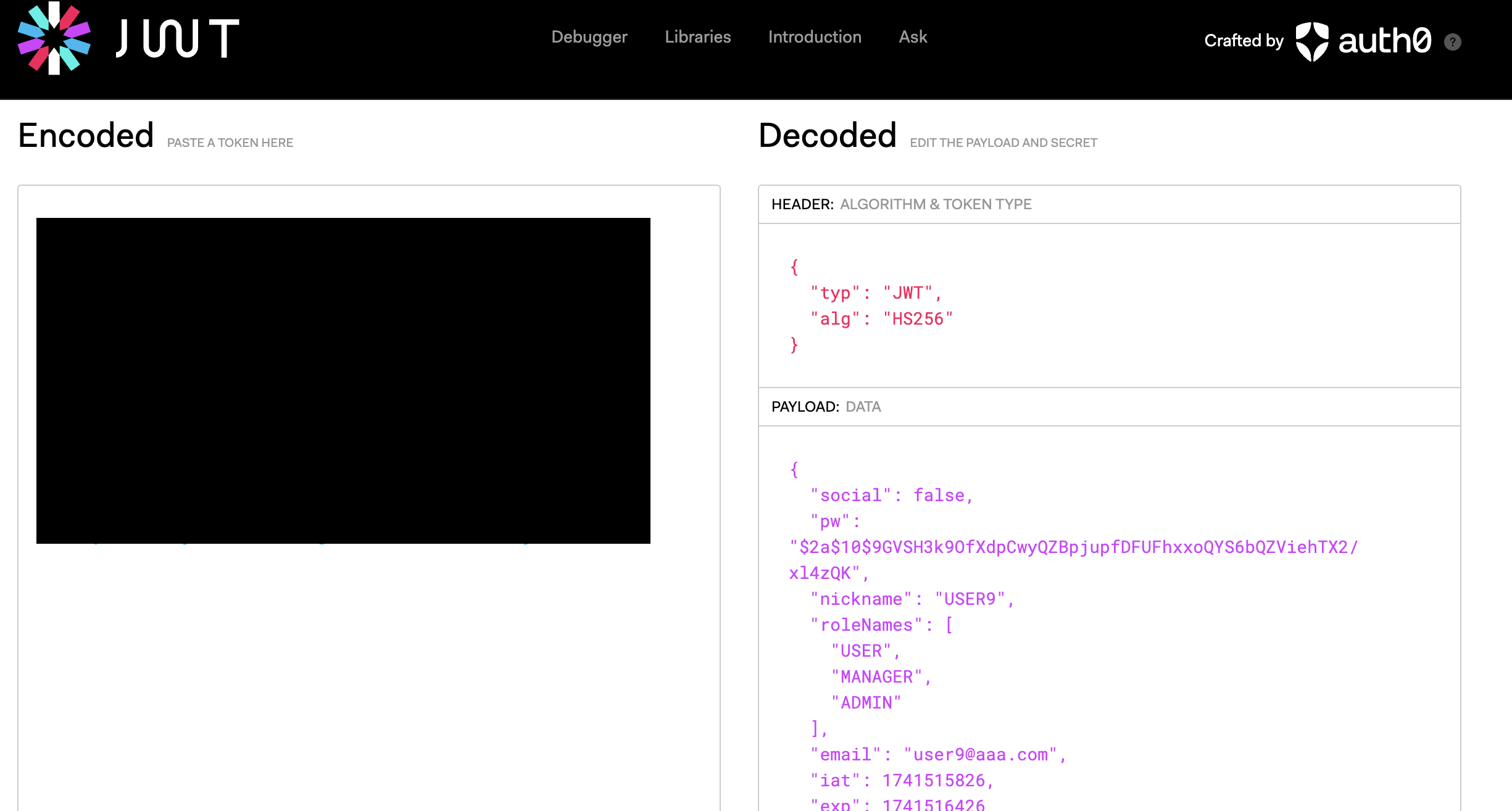The width and height of the screenshot is (1512, 811).
Task: Click the Auth0 shield logo
Action: coord(1311,41)
